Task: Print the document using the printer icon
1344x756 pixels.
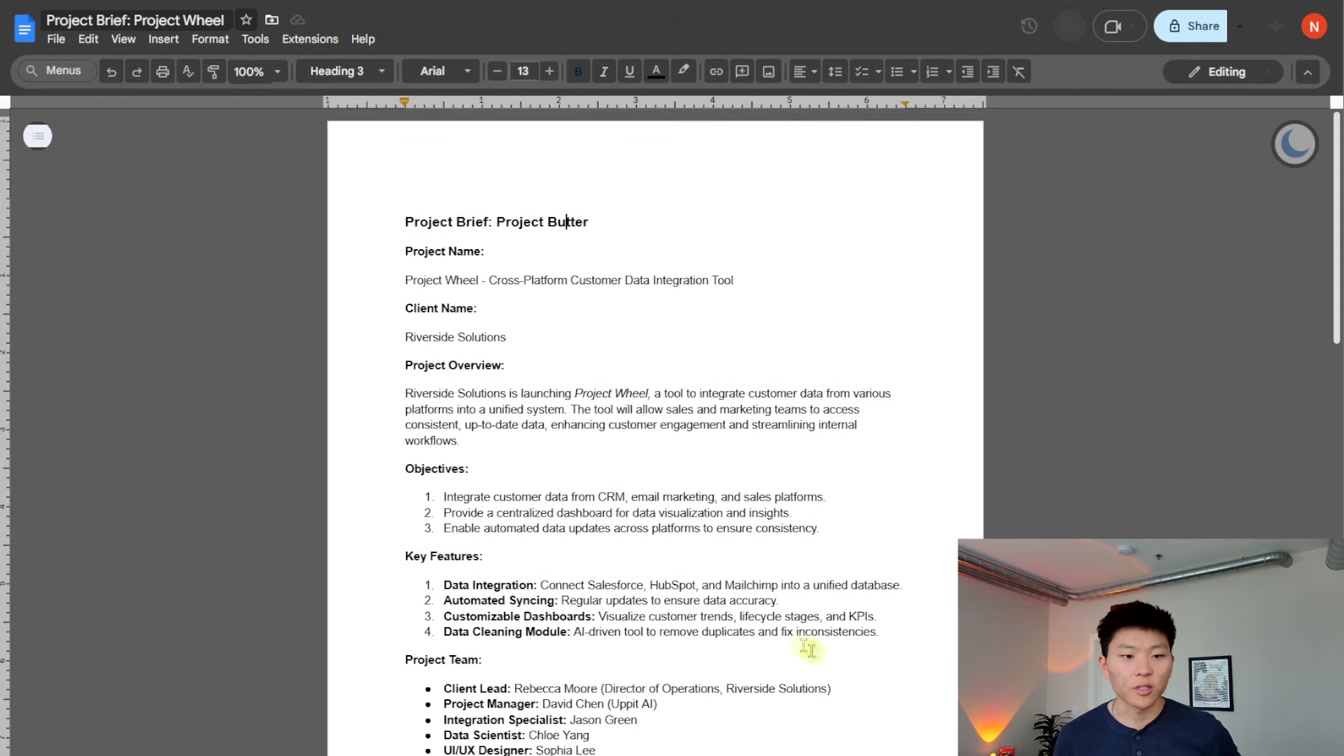Action: 162,72
